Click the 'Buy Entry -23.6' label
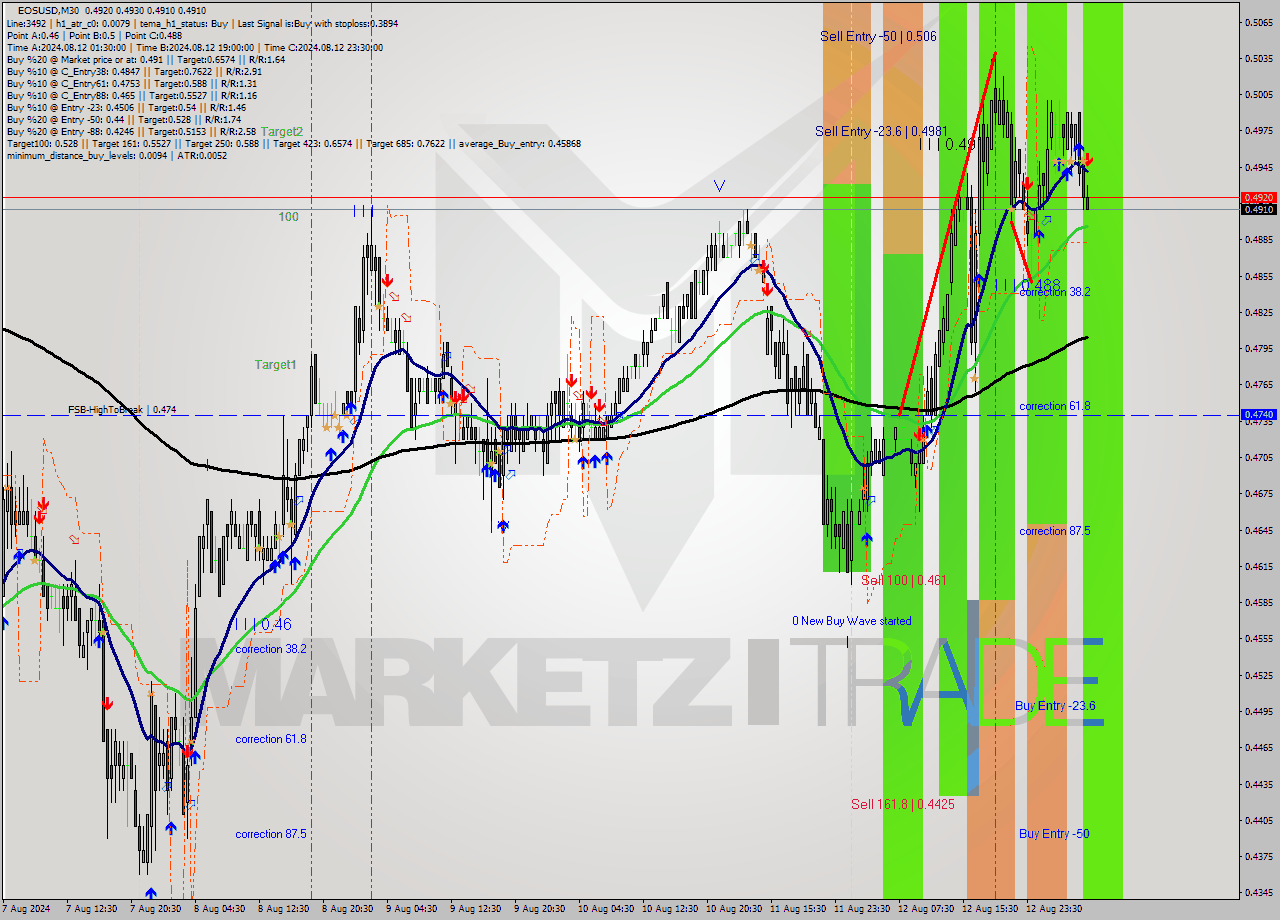Viewport: 1280px width, 920px height. (1055, 706)
